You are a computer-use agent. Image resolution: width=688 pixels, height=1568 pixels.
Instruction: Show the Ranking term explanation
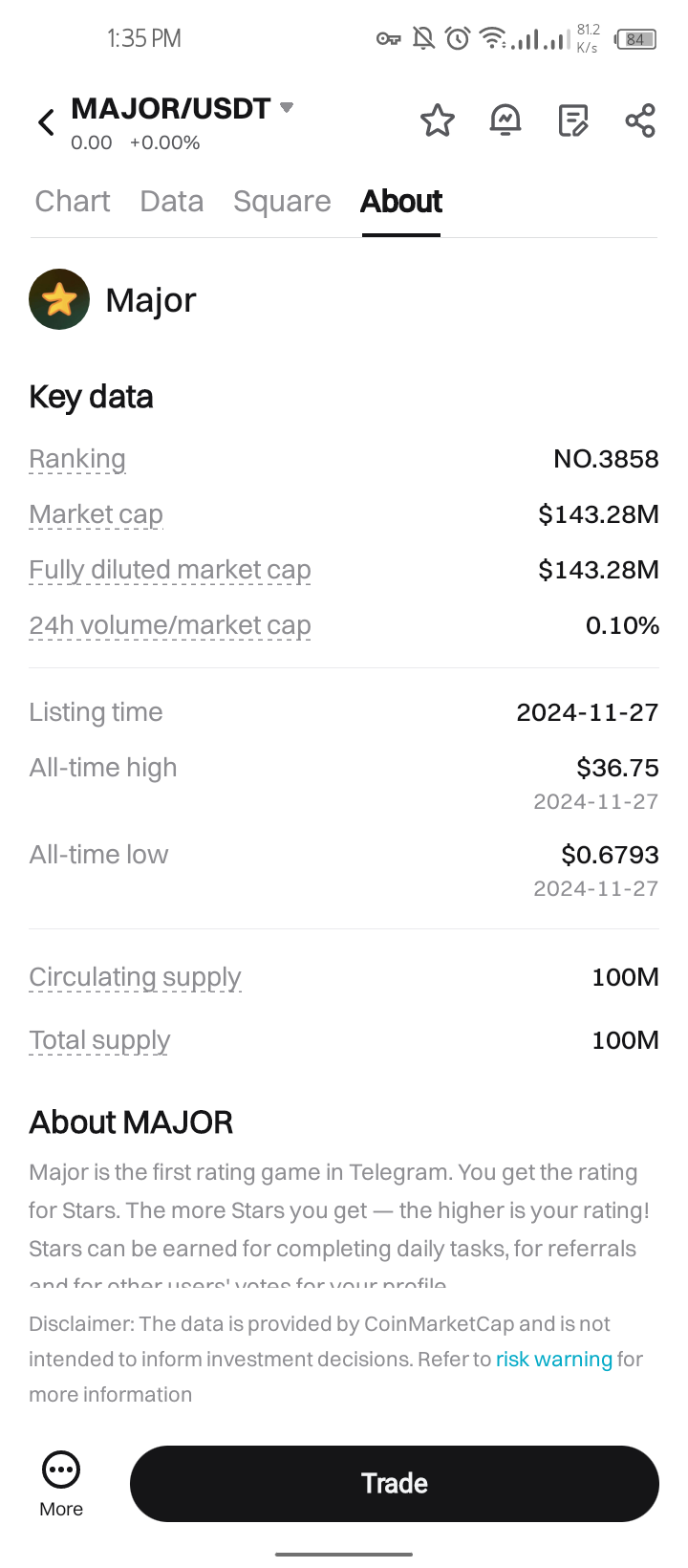click(77, 459)
